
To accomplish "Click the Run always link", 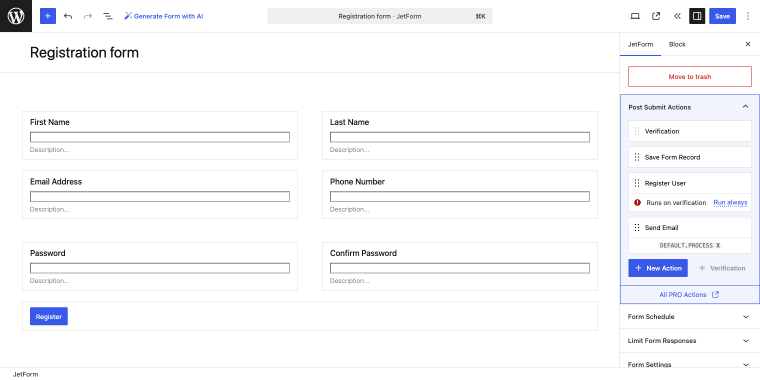I will [x=730, y=203].
